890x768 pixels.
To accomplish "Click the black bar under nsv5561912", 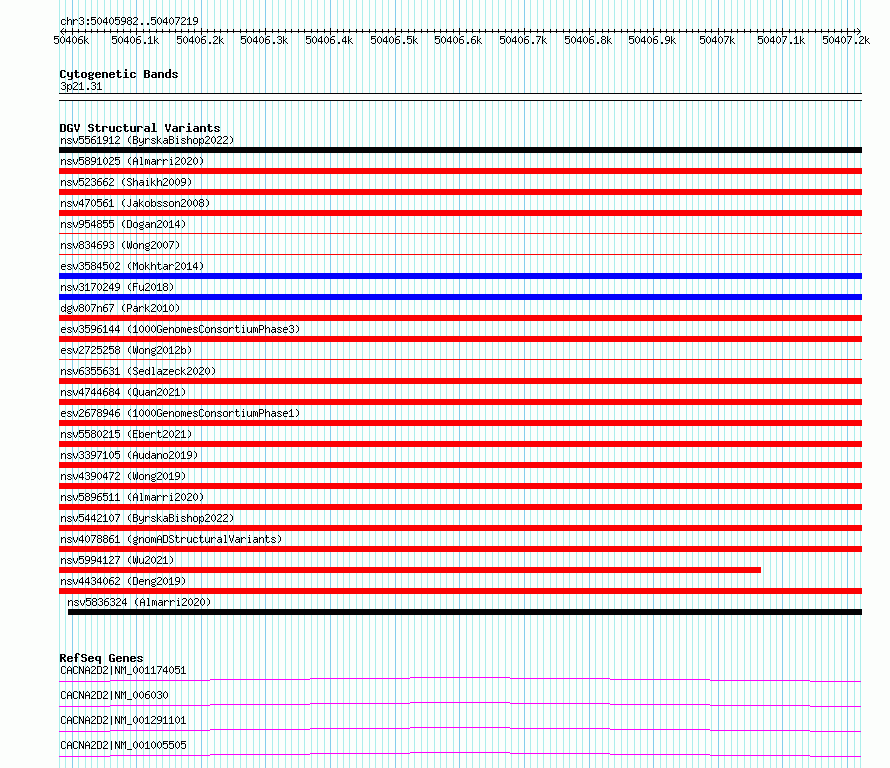I will tap(460, 150).
